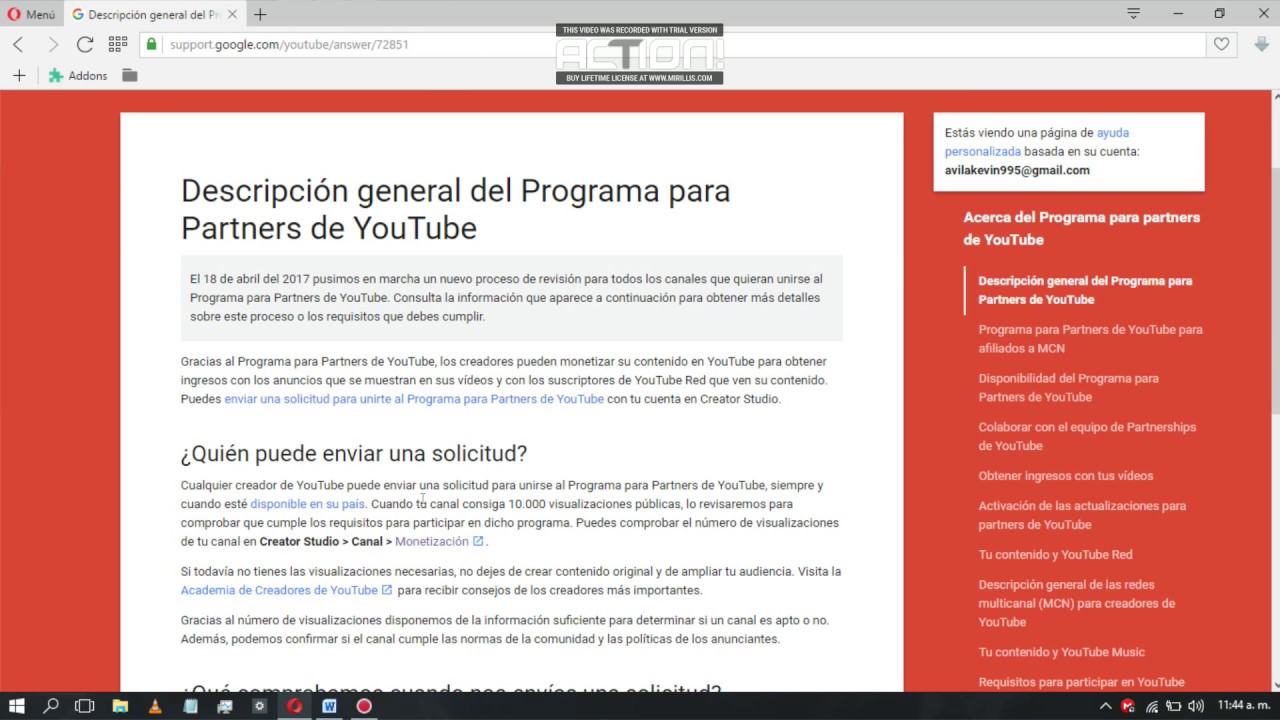Click 'Acerca del Programa para partners' sidebar heading
The width and height of the screenshot is (1280, 720).
click(x=1081, y=228)
